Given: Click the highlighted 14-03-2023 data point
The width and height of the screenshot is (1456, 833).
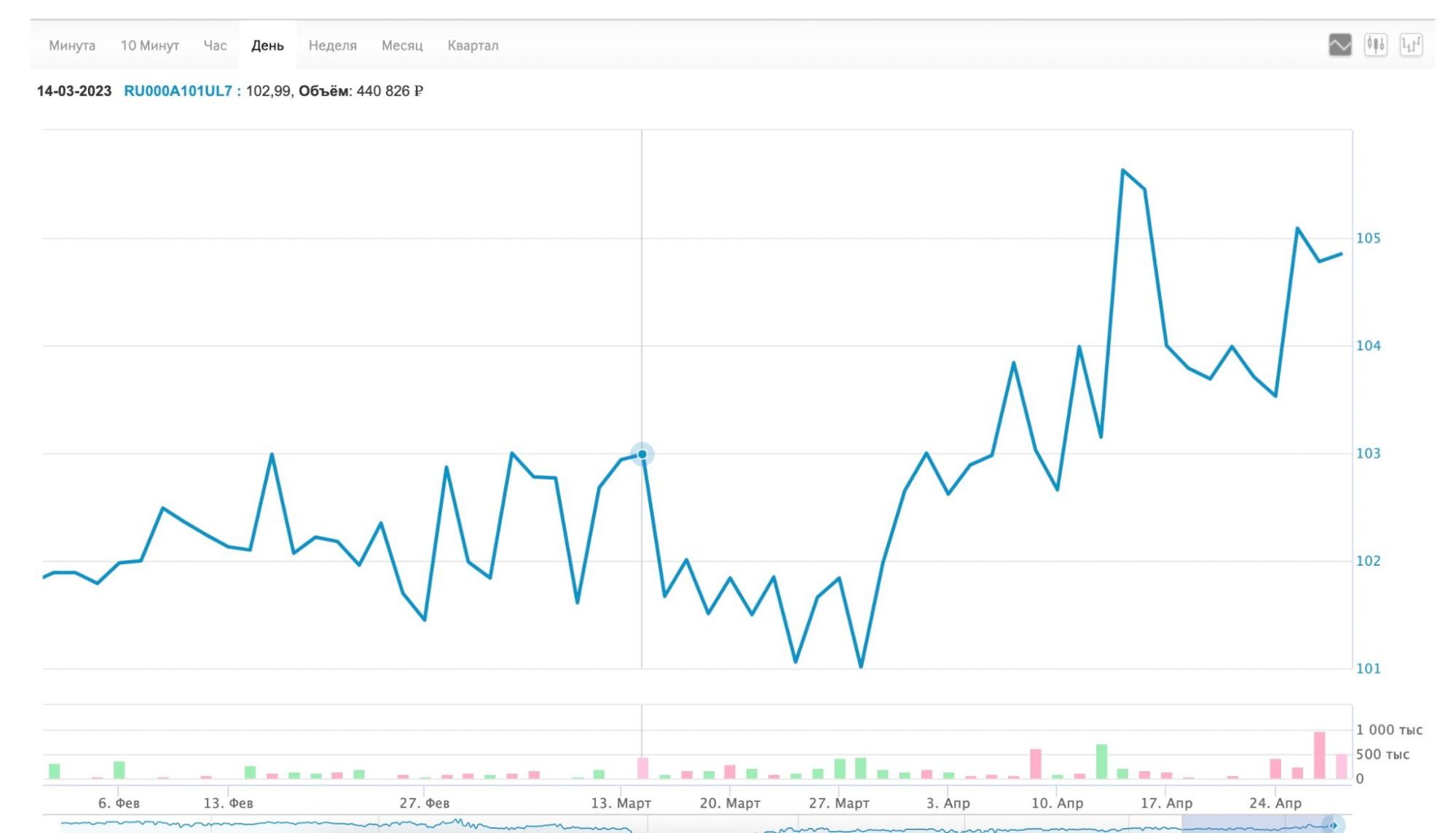Looking at the screenshot, I should point(642,454).
